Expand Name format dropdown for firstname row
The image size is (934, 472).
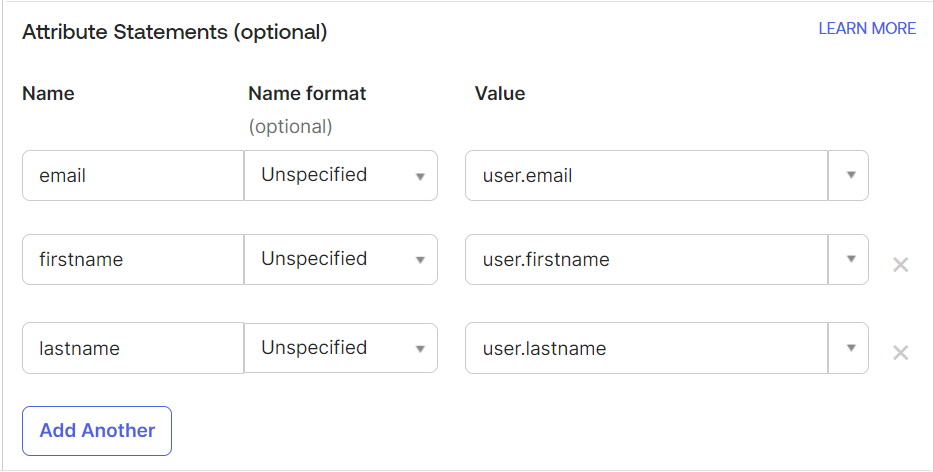(341, 260)
